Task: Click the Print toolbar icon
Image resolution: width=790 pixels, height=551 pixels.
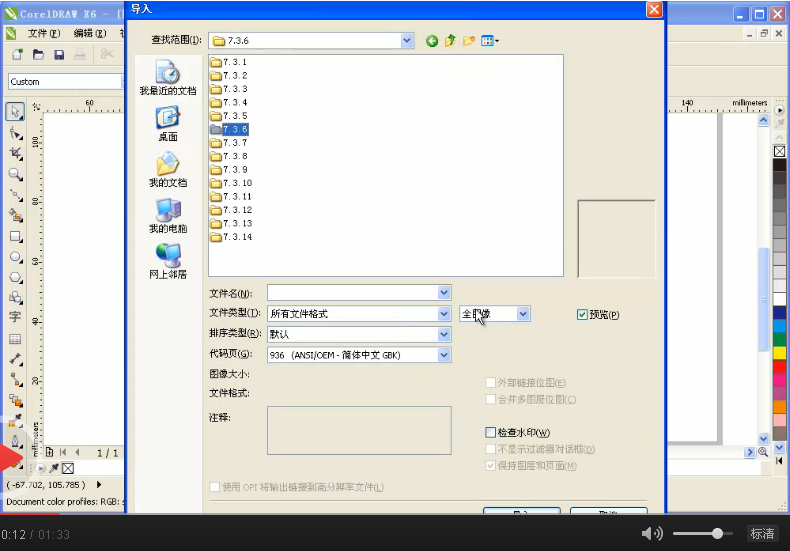Action: click(80, 54)
